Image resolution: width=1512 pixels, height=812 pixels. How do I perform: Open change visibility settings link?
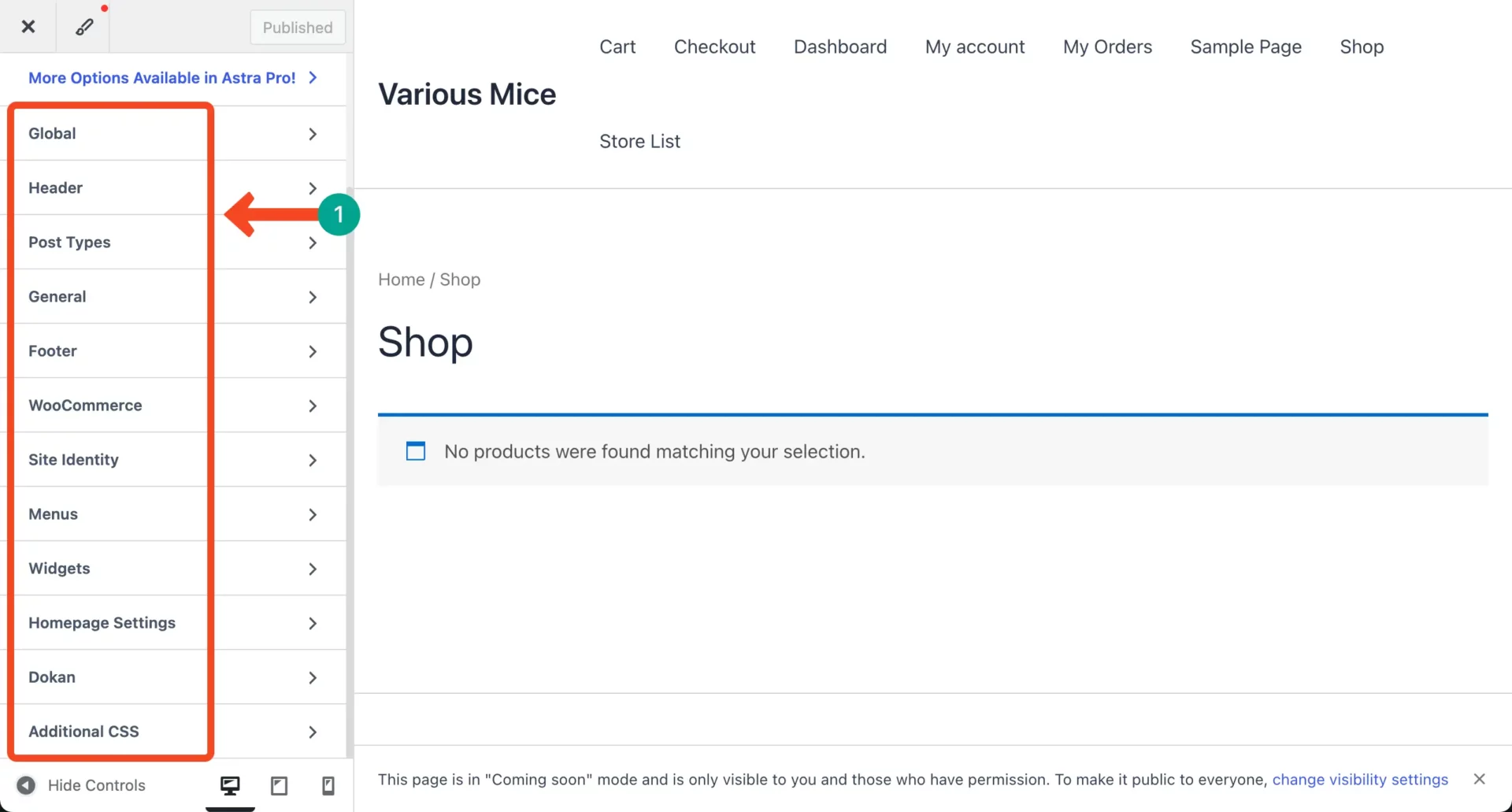1360,779
